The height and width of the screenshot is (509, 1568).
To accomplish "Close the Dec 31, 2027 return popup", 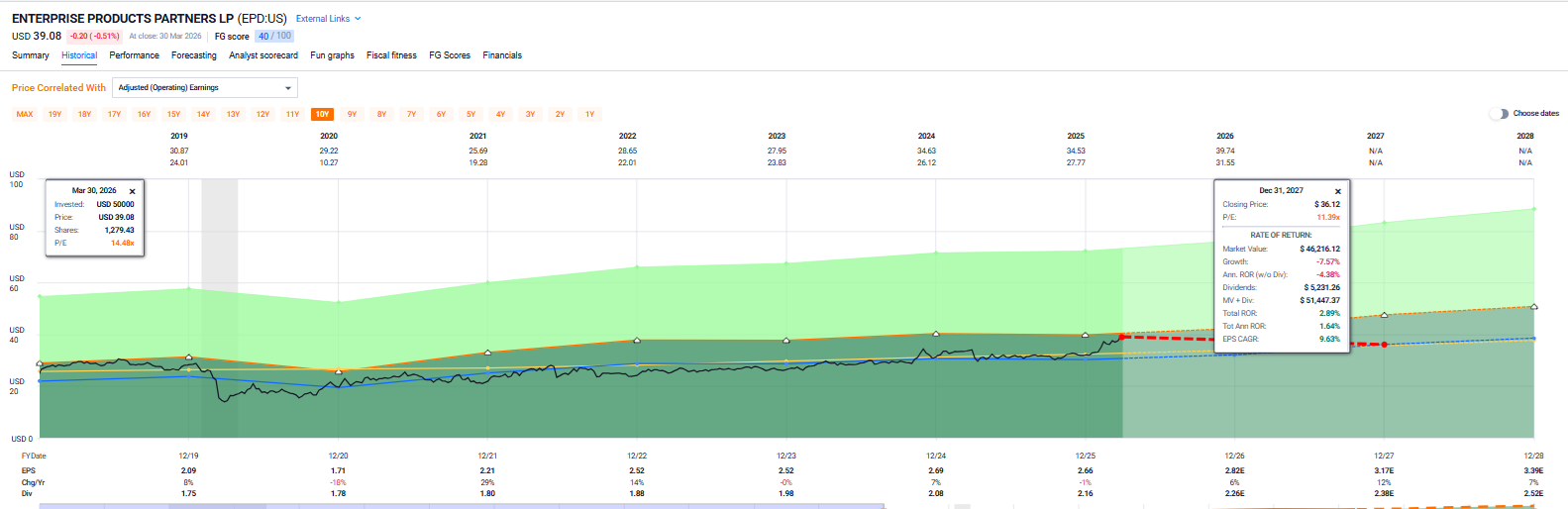I will point(1338,191).
